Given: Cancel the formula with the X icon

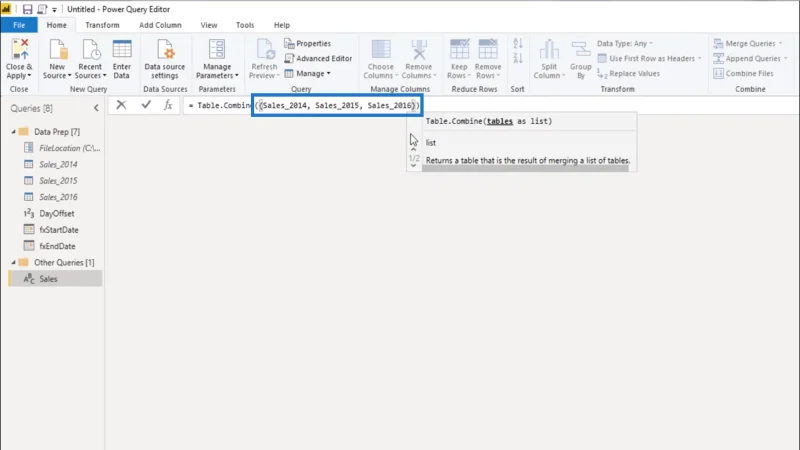Looking at the screenshot, I should coord(121,105).
